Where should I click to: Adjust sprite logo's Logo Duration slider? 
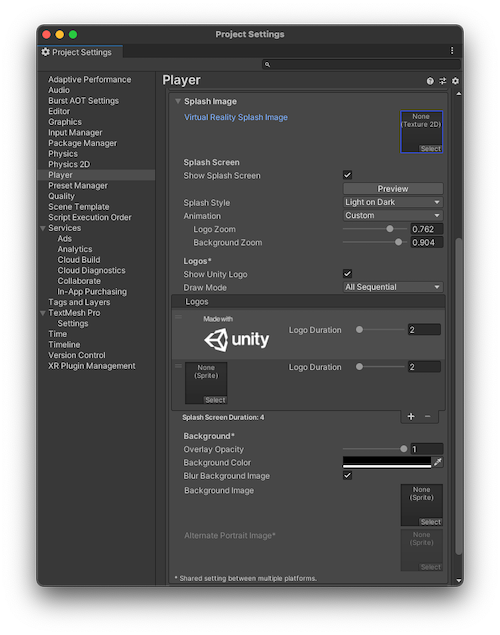381,367
